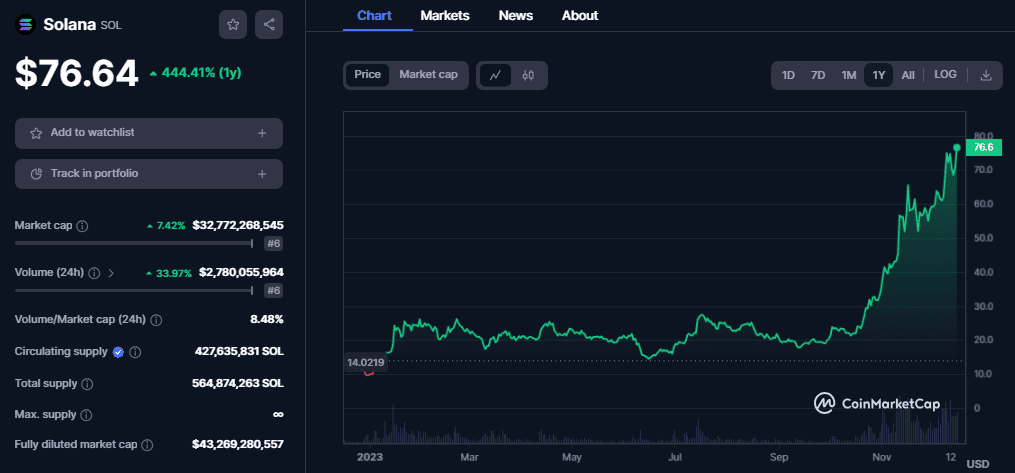Select 1M time range

(849, 75)
